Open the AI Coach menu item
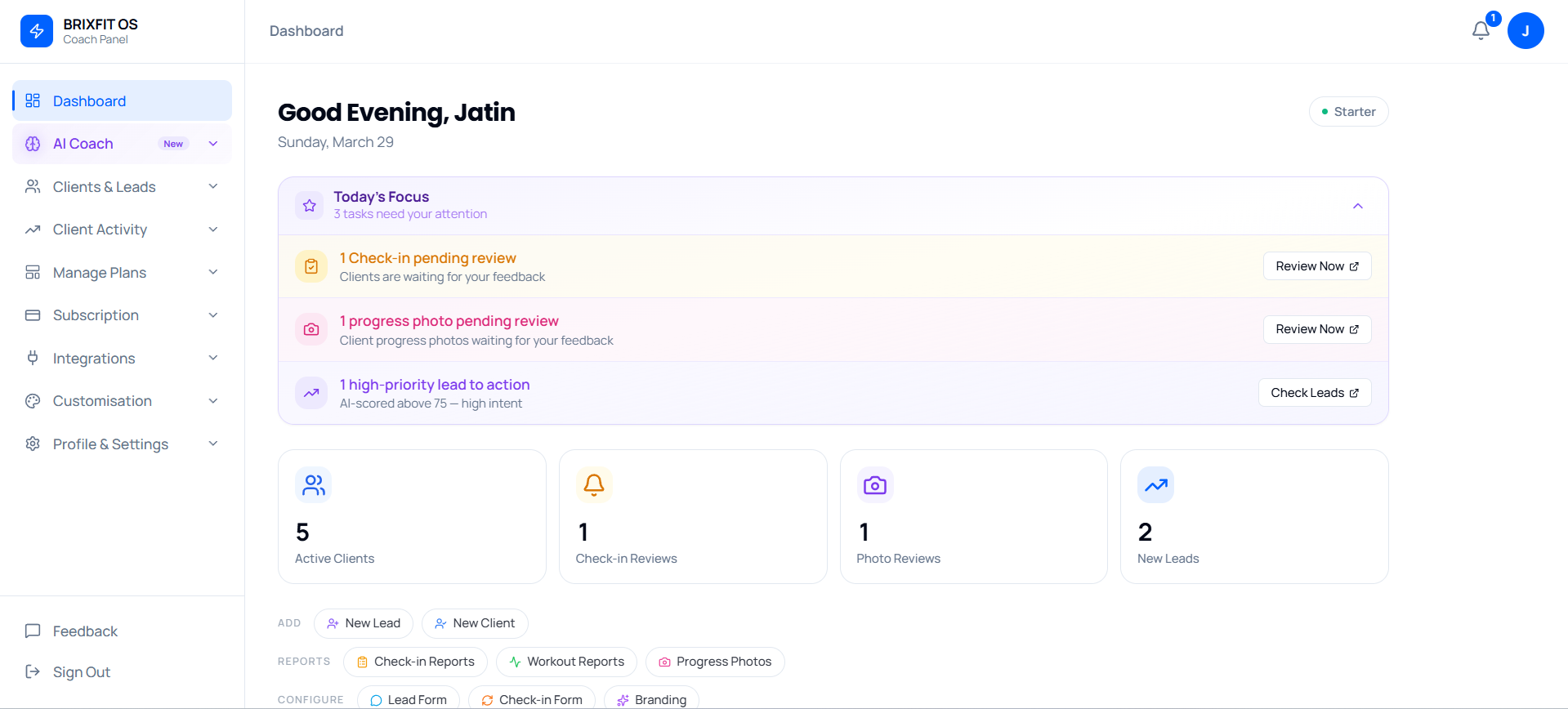 pos(123,144)
